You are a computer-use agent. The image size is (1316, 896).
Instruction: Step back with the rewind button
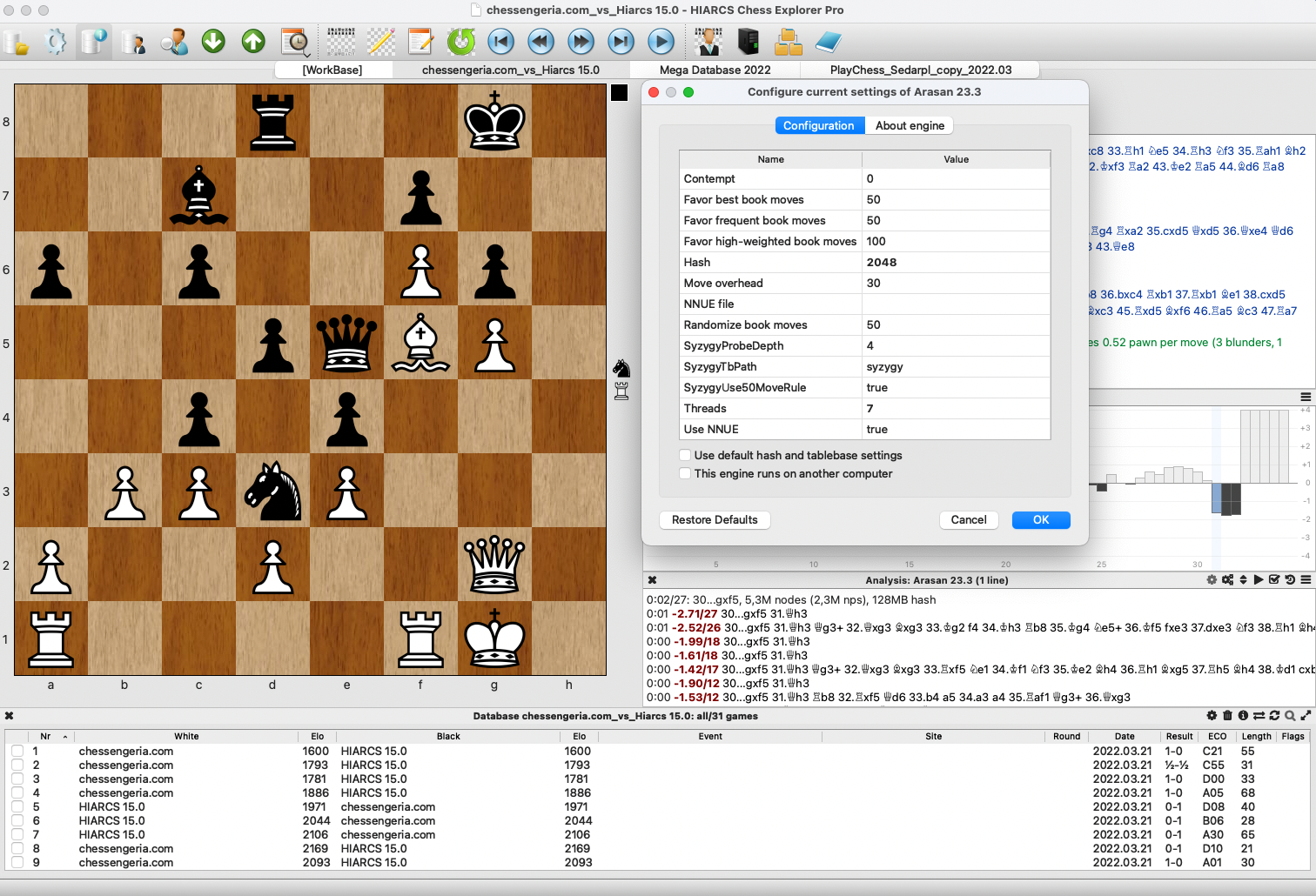pos(541,41)
